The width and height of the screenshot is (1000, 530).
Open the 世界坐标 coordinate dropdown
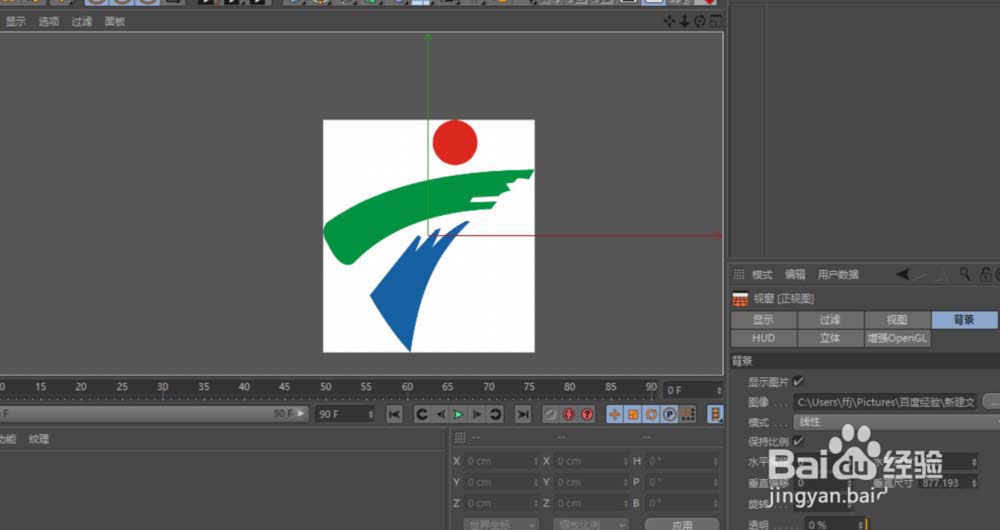tap(499, 524)
